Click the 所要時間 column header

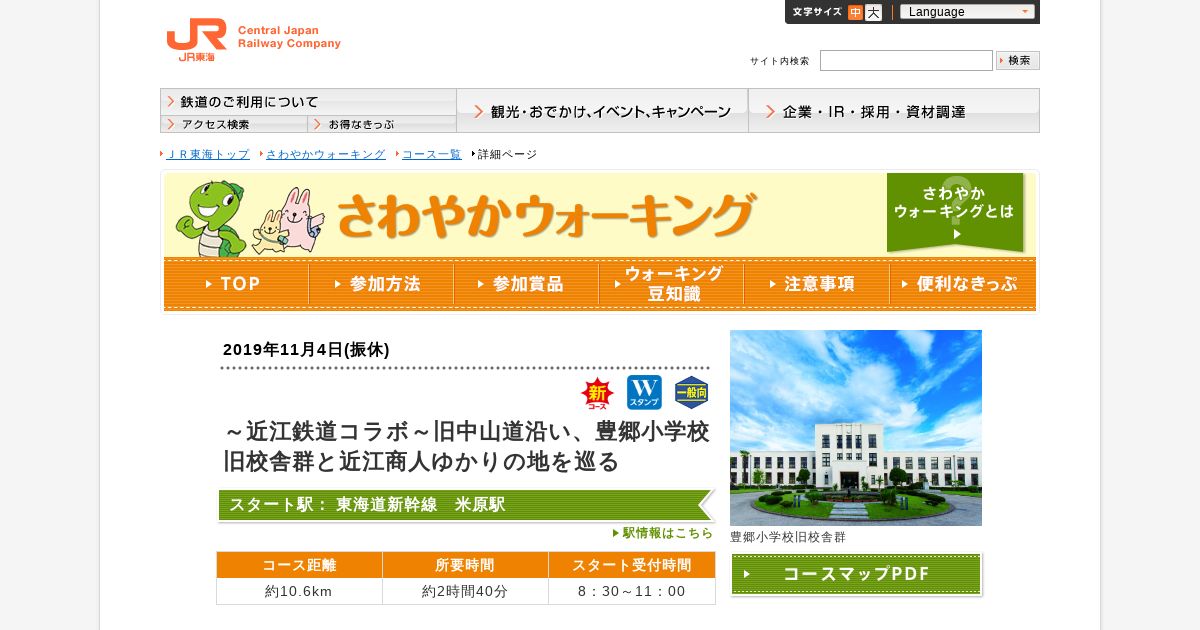pos(465,565)
